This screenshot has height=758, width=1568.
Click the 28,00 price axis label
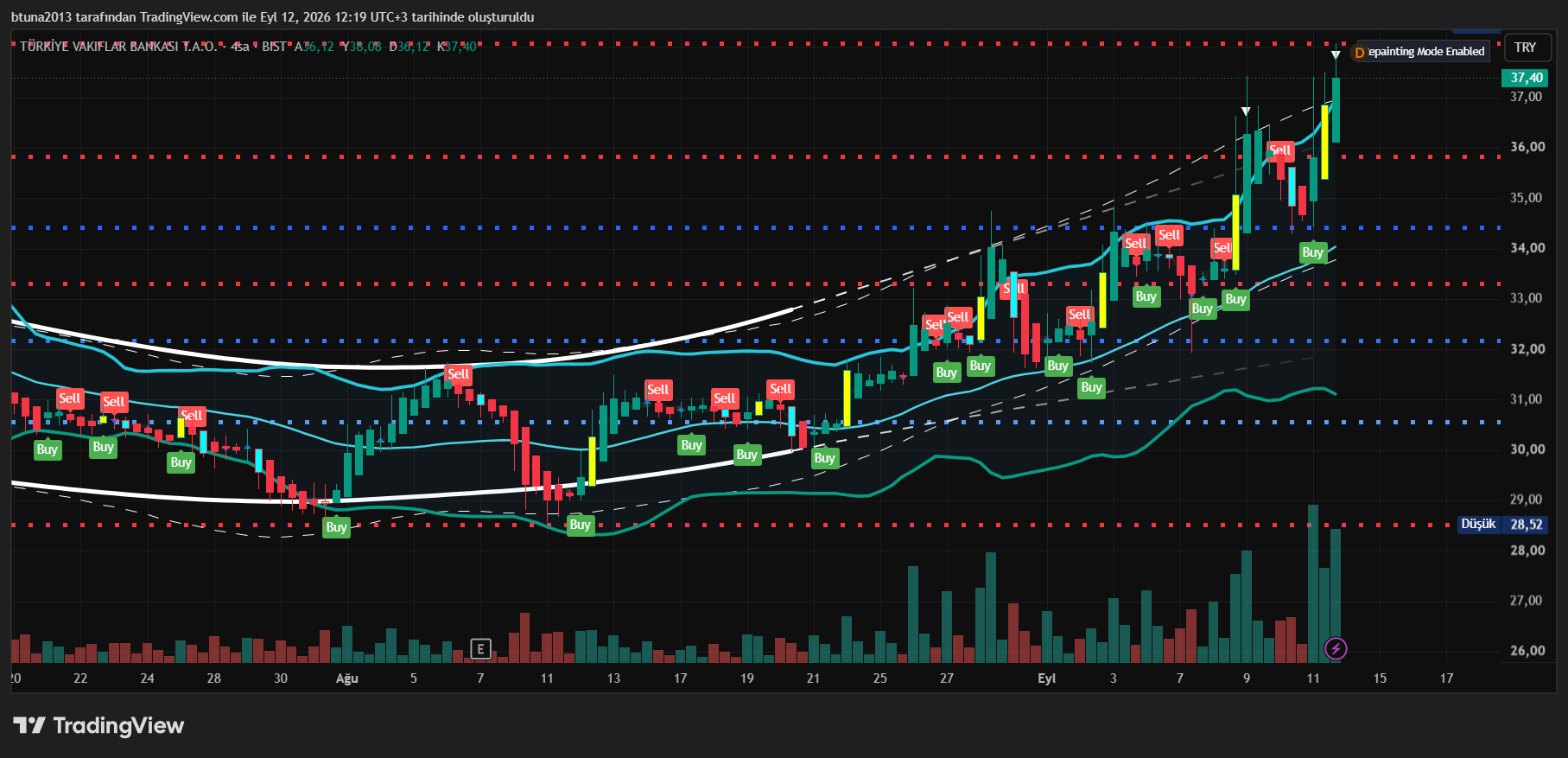pyautogui.click(x=1527, y=551)
